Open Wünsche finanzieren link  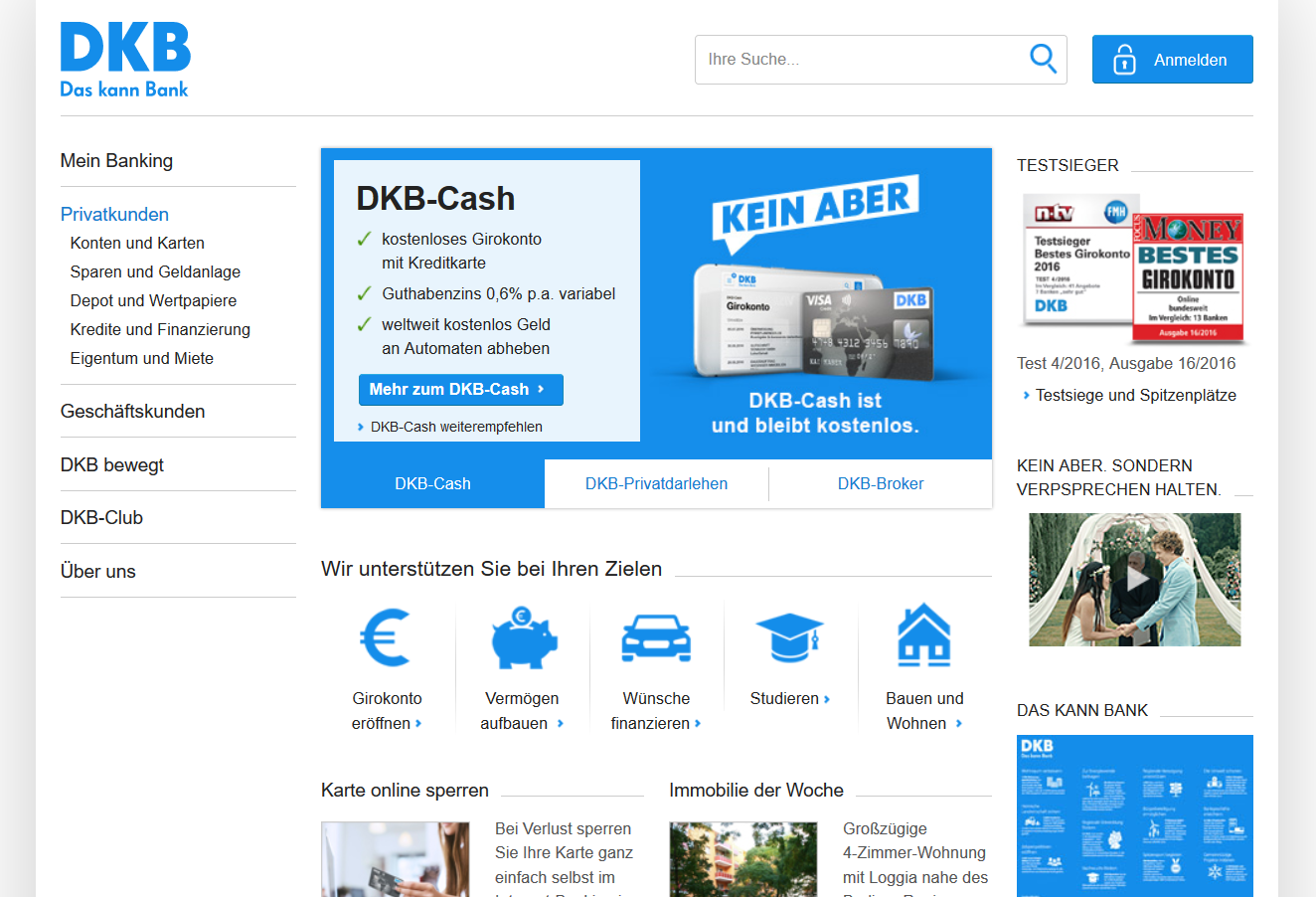[x=656, y=711]
